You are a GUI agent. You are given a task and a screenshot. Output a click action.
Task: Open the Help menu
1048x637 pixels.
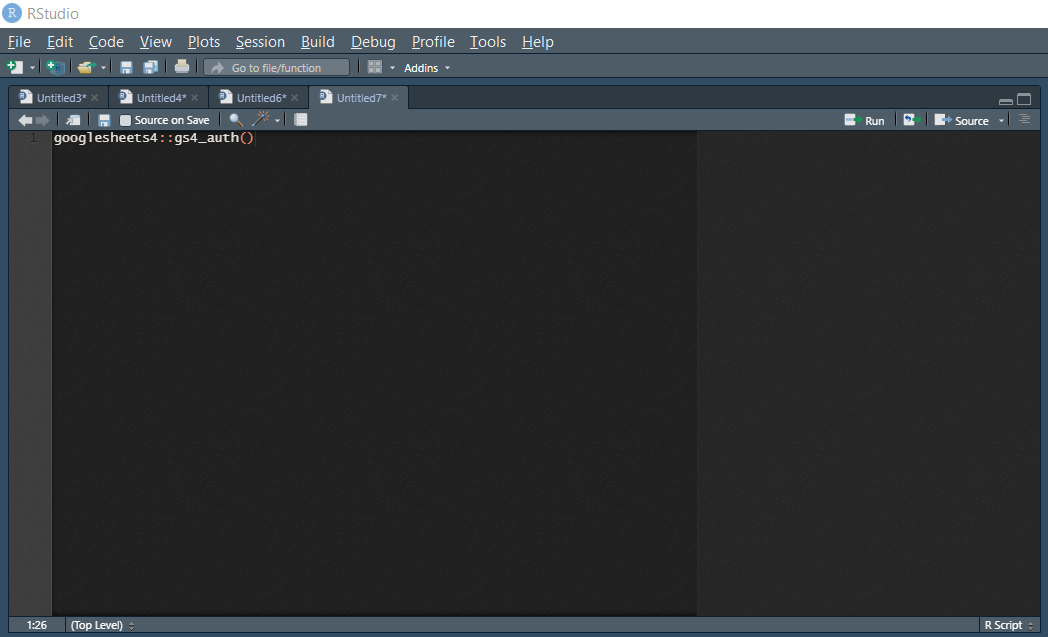537,41
